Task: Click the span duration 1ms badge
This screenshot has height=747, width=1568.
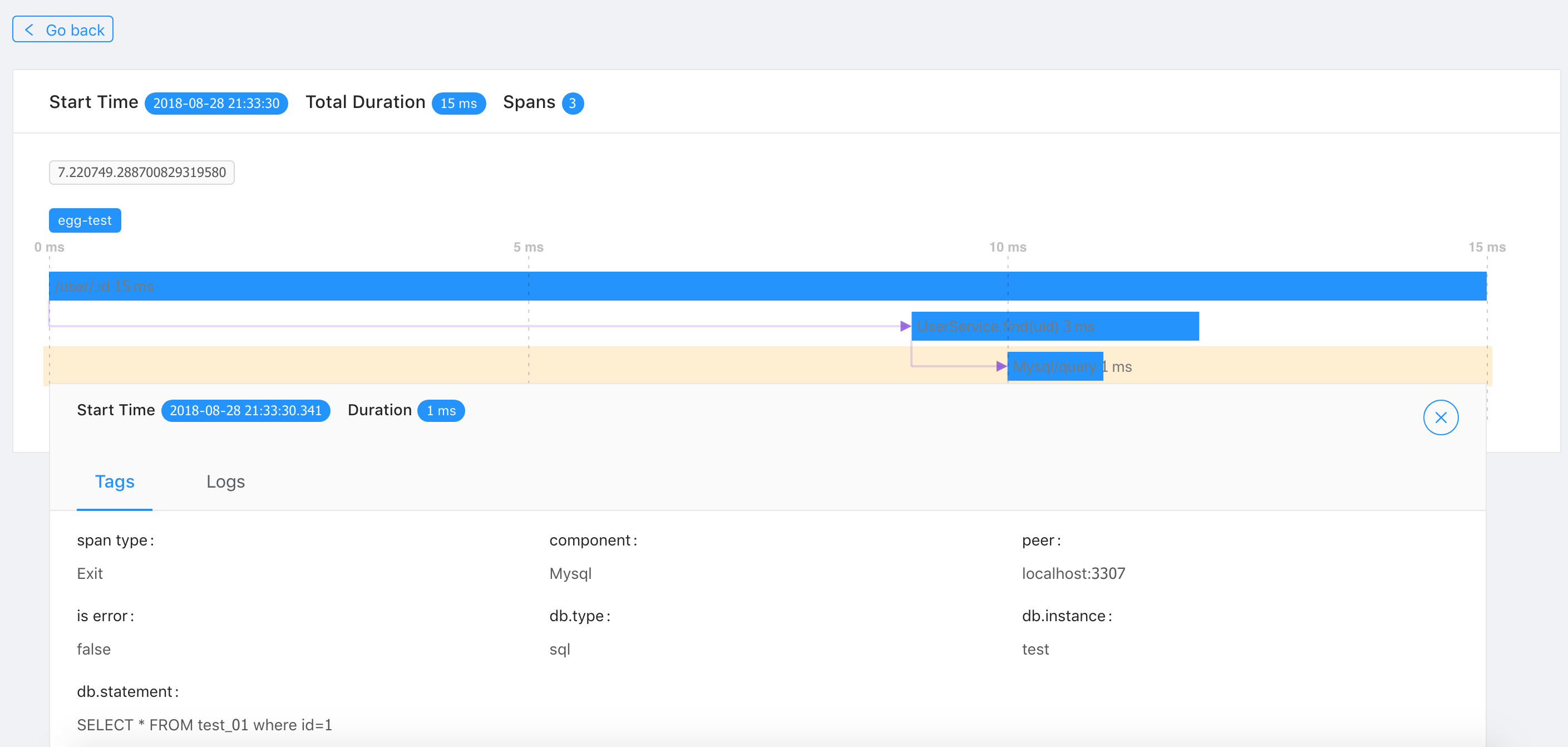Action: 443,411
